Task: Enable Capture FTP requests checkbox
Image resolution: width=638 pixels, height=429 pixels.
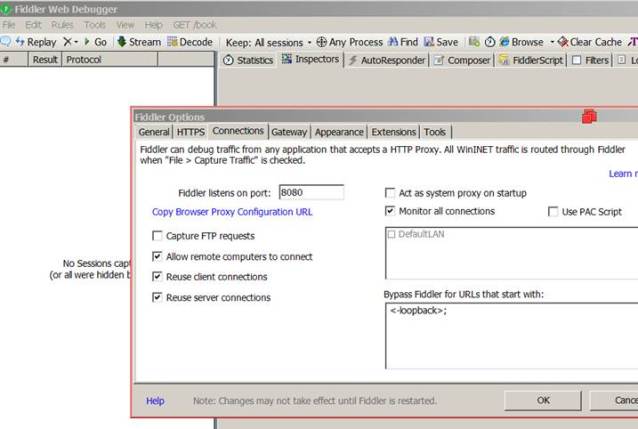Action: tap(157, 236)
